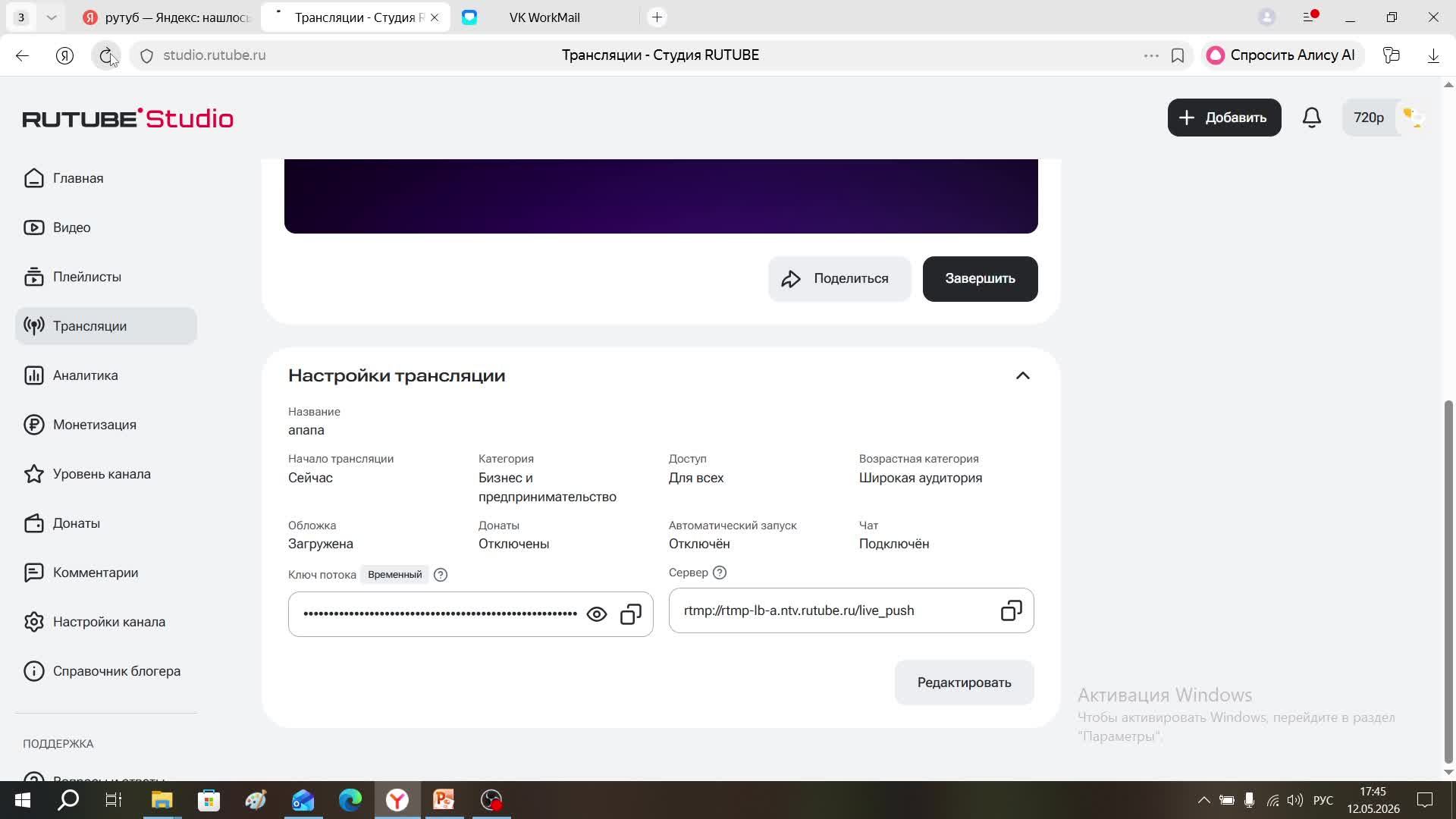
Task: Click the Завершить button to end stream
Action: pos(981,279)
